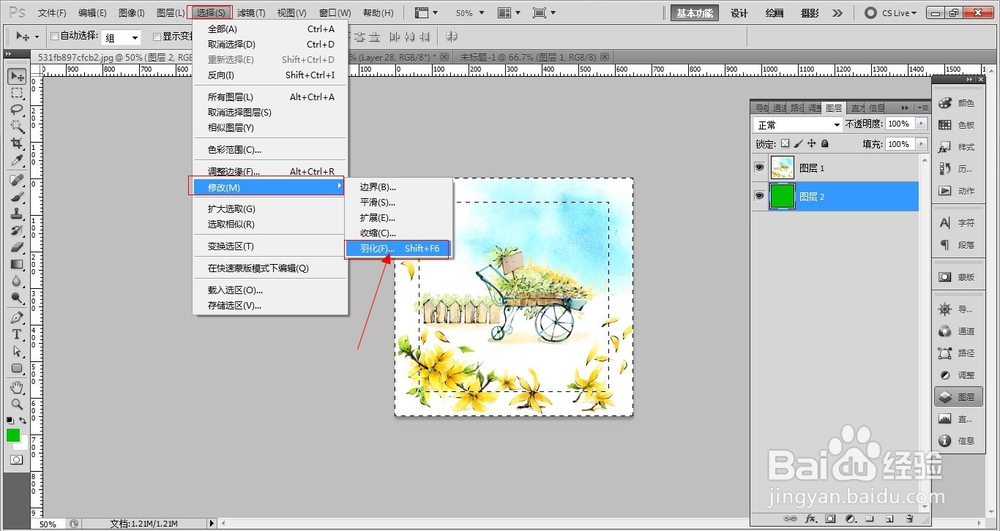Toggle lock image pixels brush icon
The height and width of the screenshot is (531, 1000).
click(798, 144)
